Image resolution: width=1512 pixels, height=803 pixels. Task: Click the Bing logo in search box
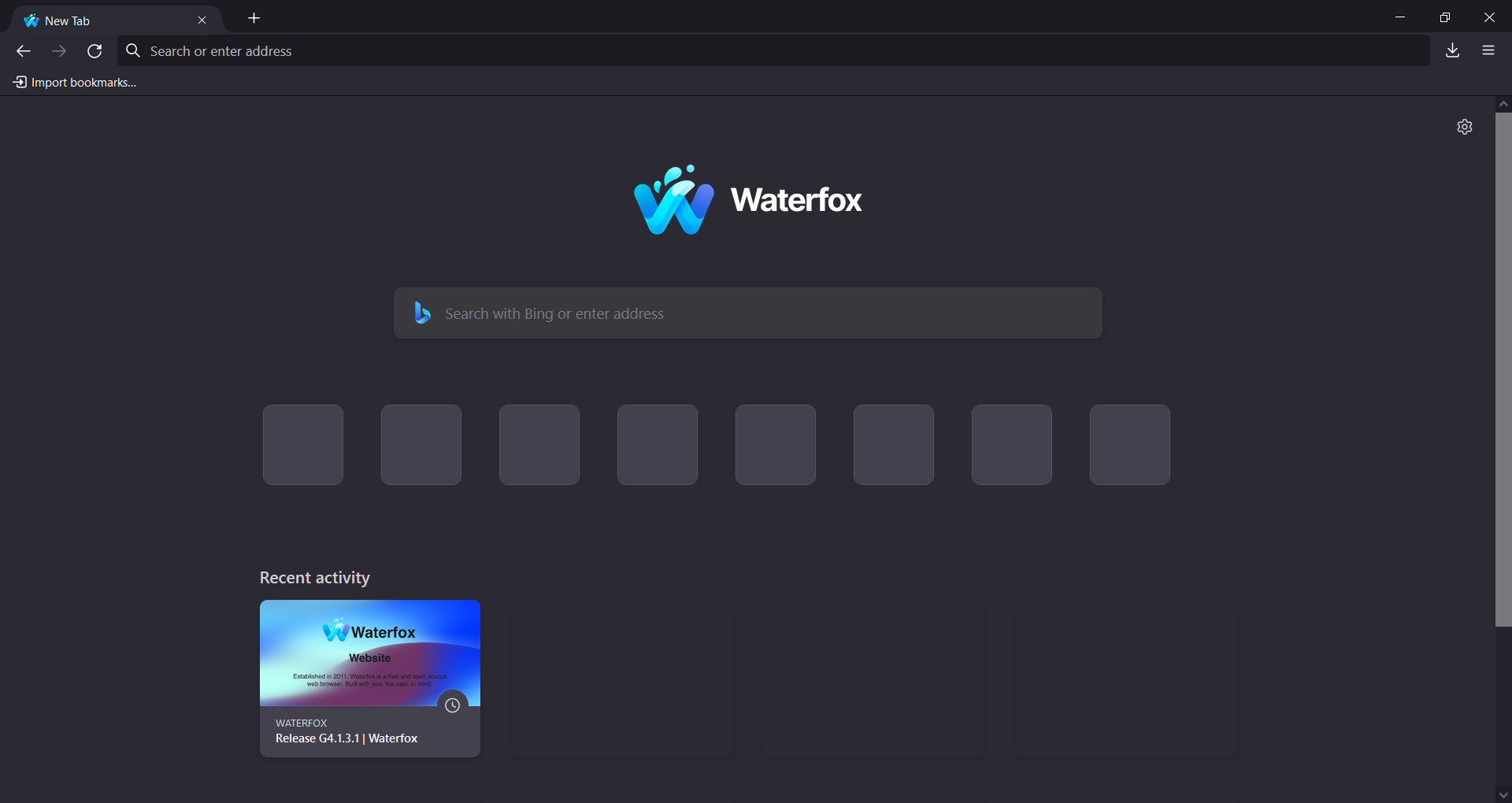click(x=423, y=313)
